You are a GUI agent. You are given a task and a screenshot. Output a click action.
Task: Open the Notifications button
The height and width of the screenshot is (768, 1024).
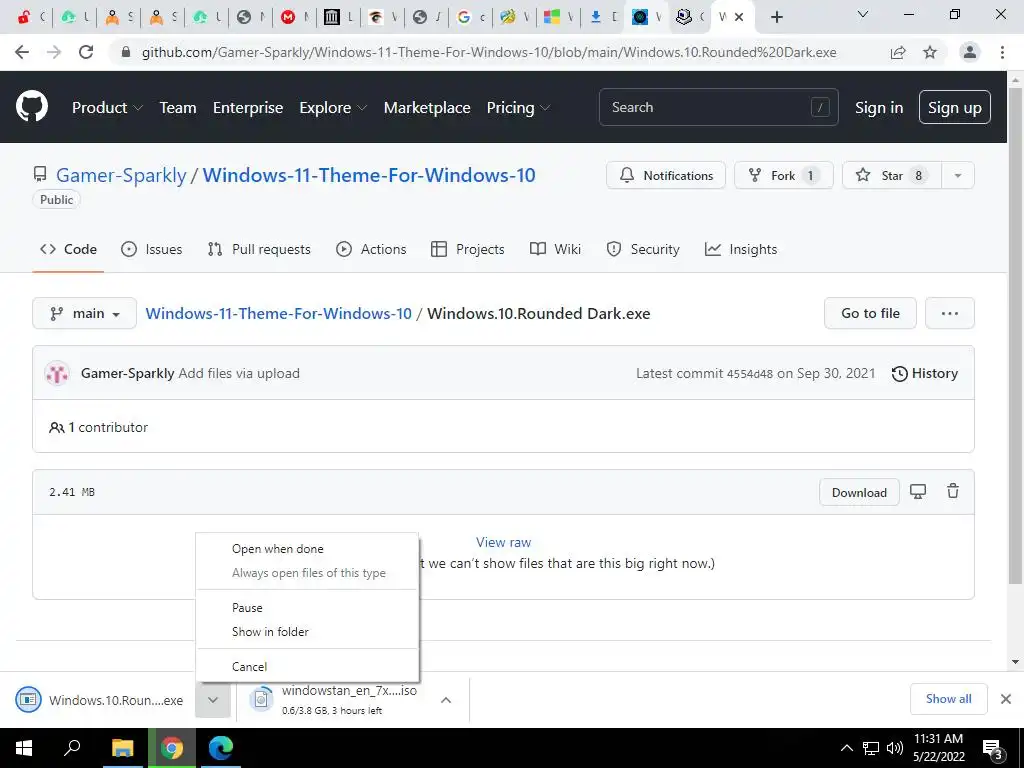click(x=665, y=175)
